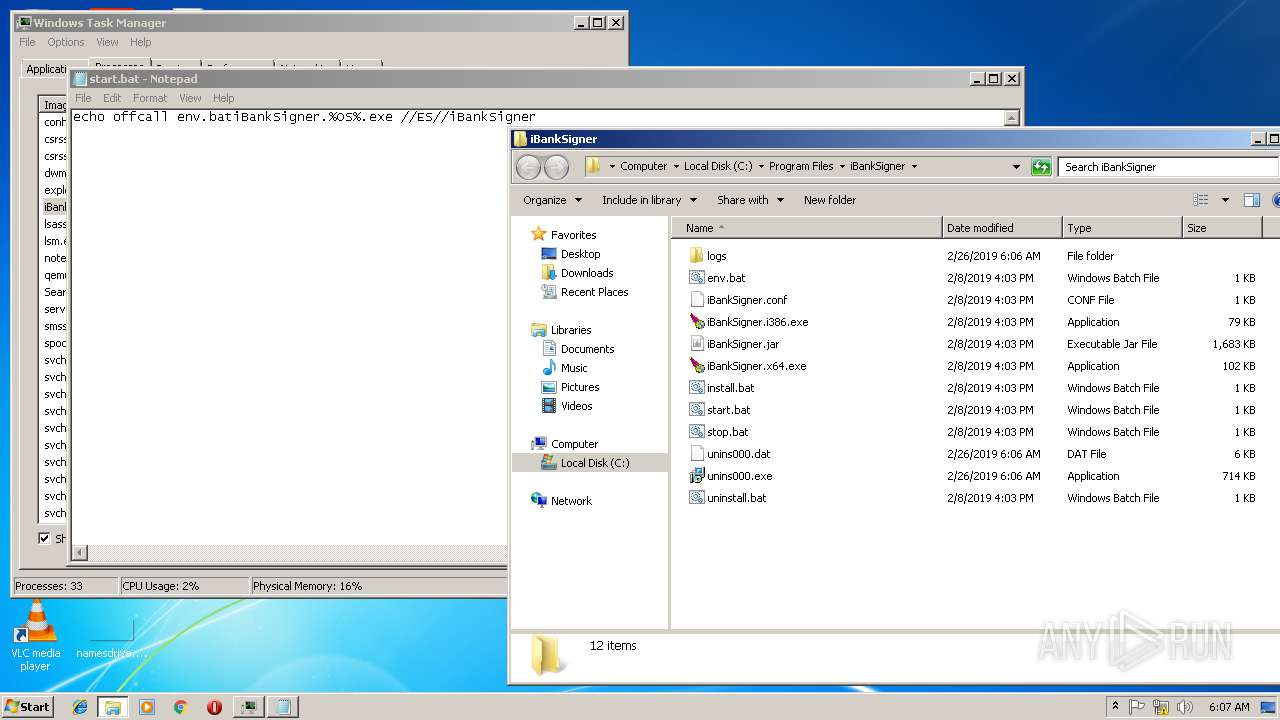
Task: Launch Opera browser from the taskbar
Action: click(x=214, y=707)
